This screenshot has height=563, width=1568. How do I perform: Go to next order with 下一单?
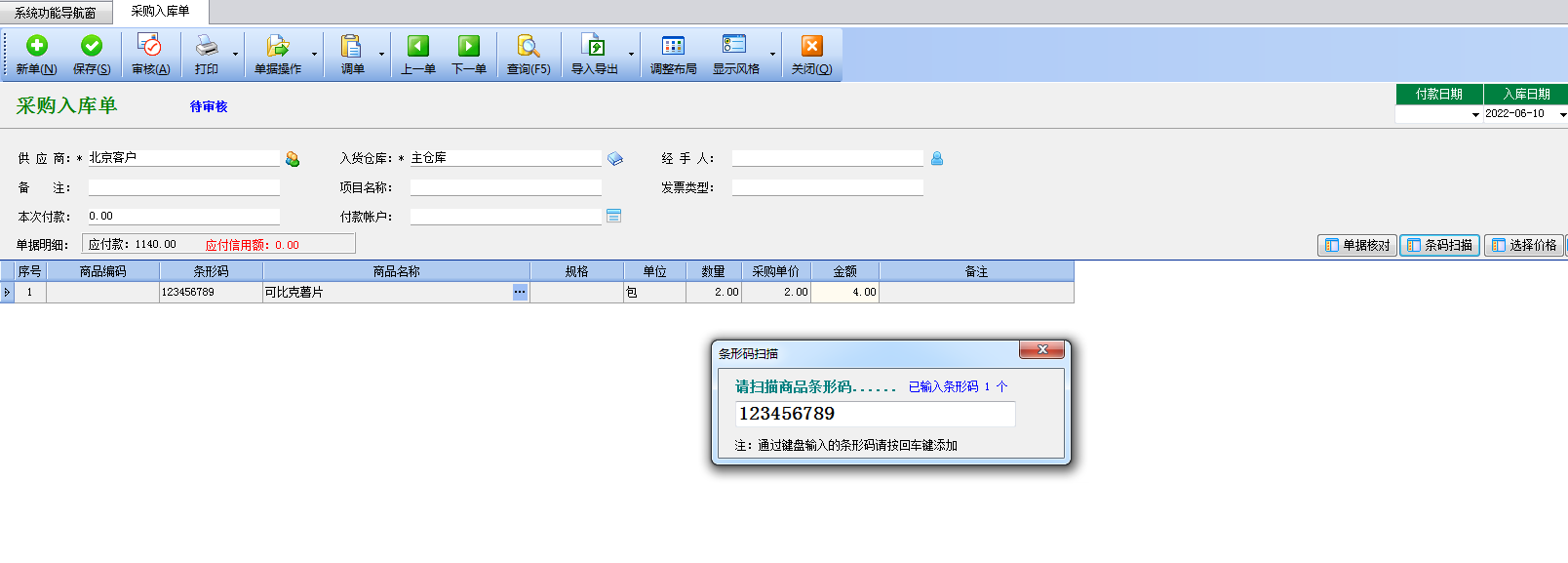pos(469,46)
